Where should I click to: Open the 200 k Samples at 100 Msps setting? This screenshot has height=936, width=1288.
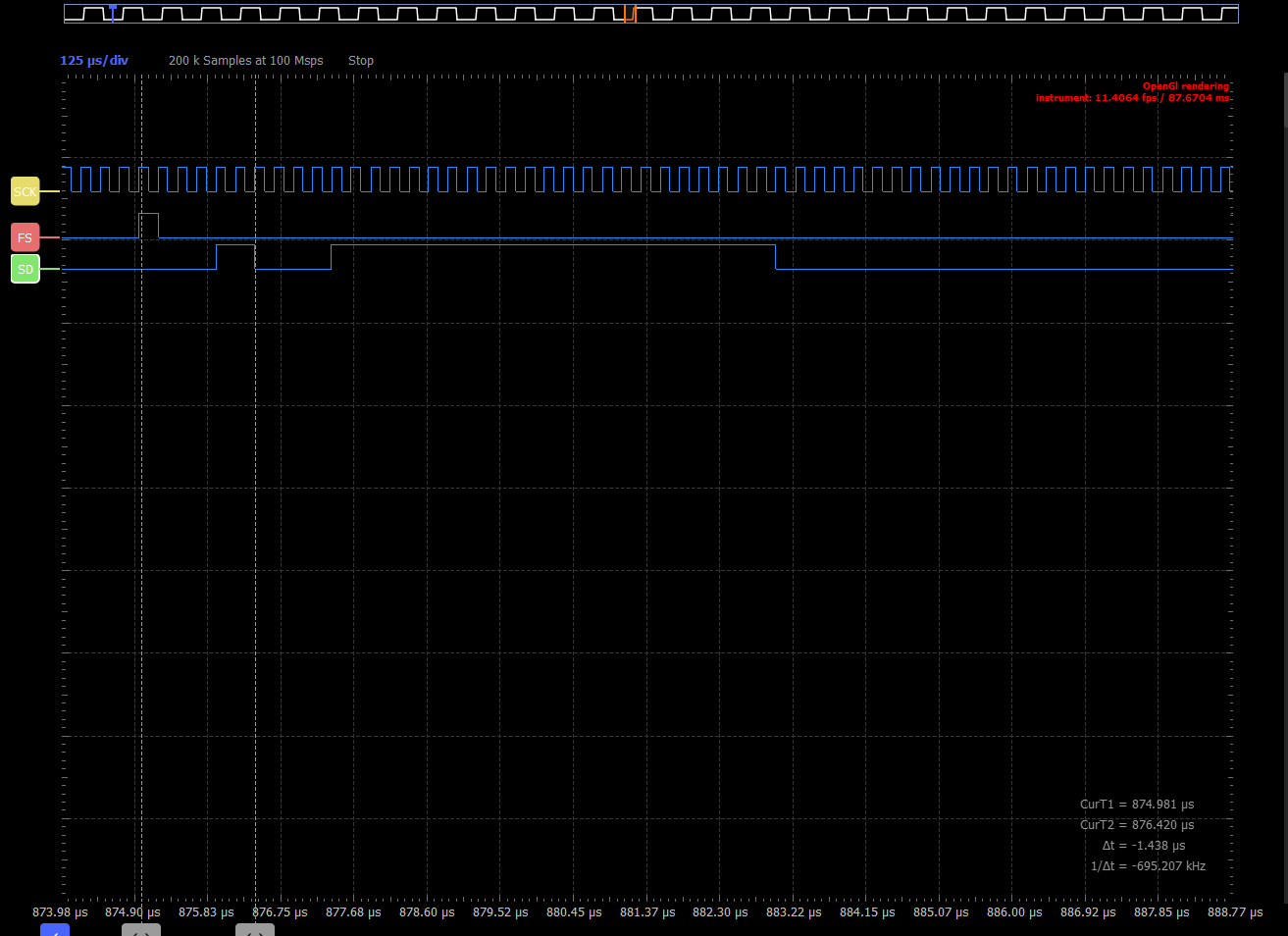pos(245,60)
